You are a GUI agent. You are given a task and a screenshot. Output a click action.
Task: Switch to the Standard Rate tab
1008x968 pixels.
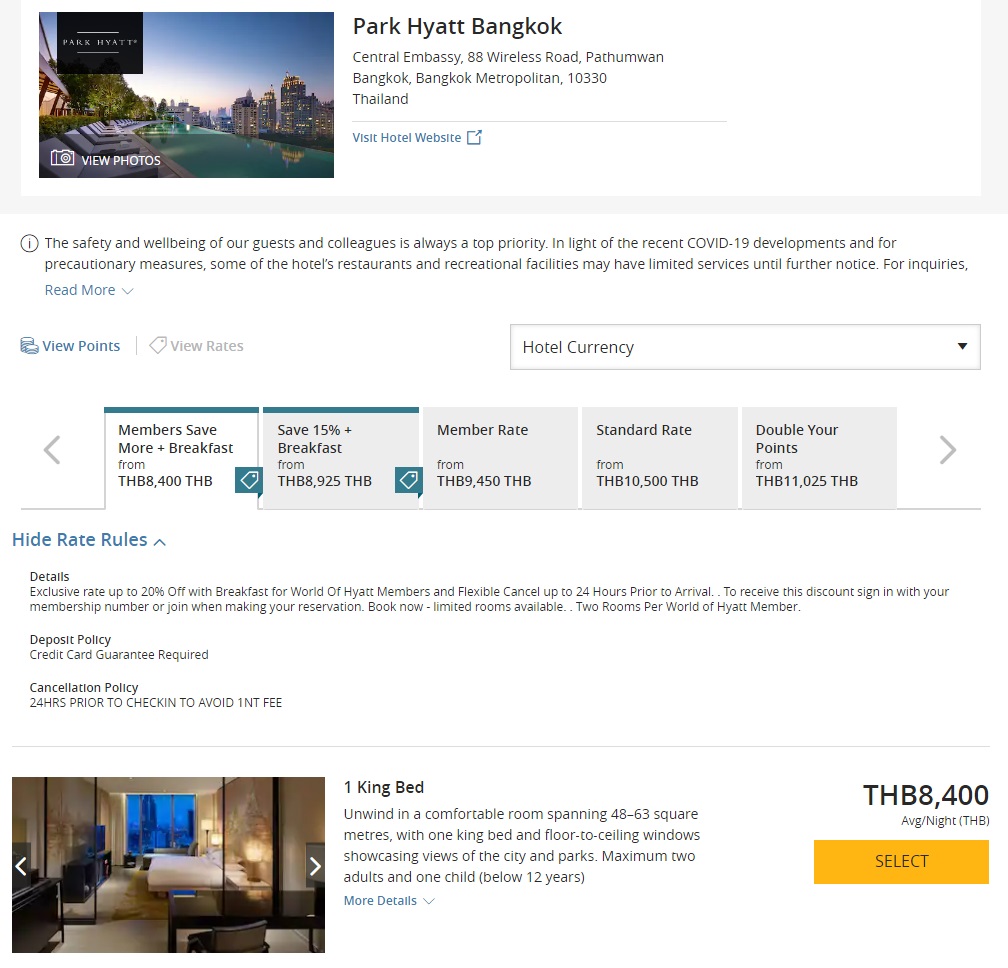(x=659, y=458)
